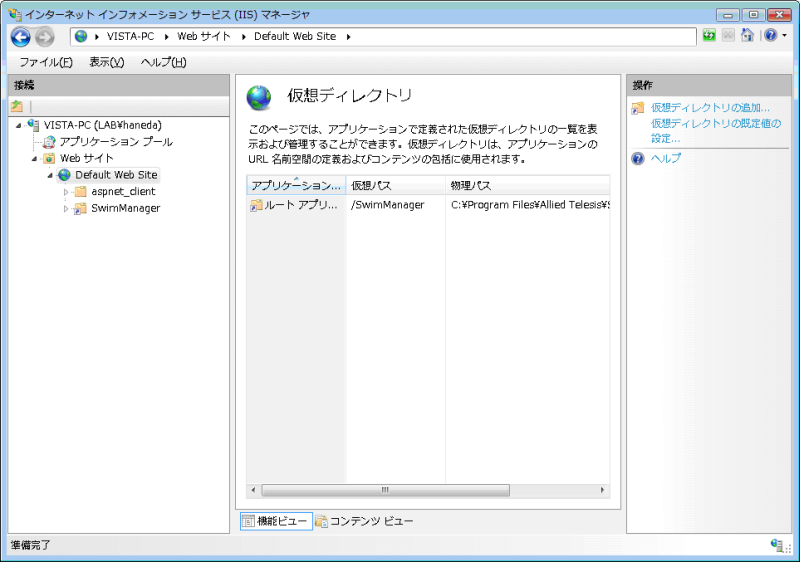Select アプリケーション プール in the tree

pos(116,142)
